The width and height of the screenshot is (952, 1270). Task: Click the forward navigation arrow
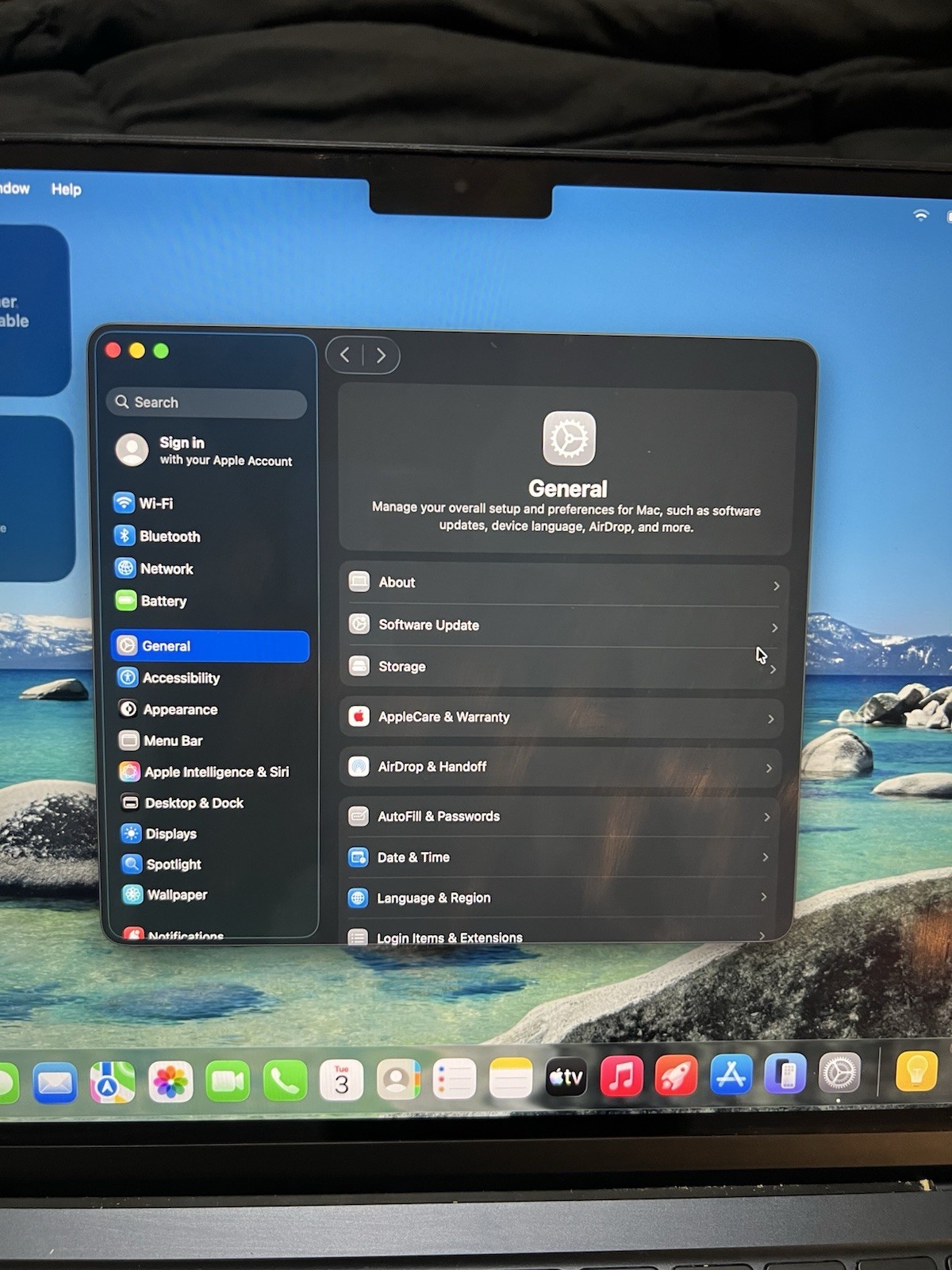(381, 356)
